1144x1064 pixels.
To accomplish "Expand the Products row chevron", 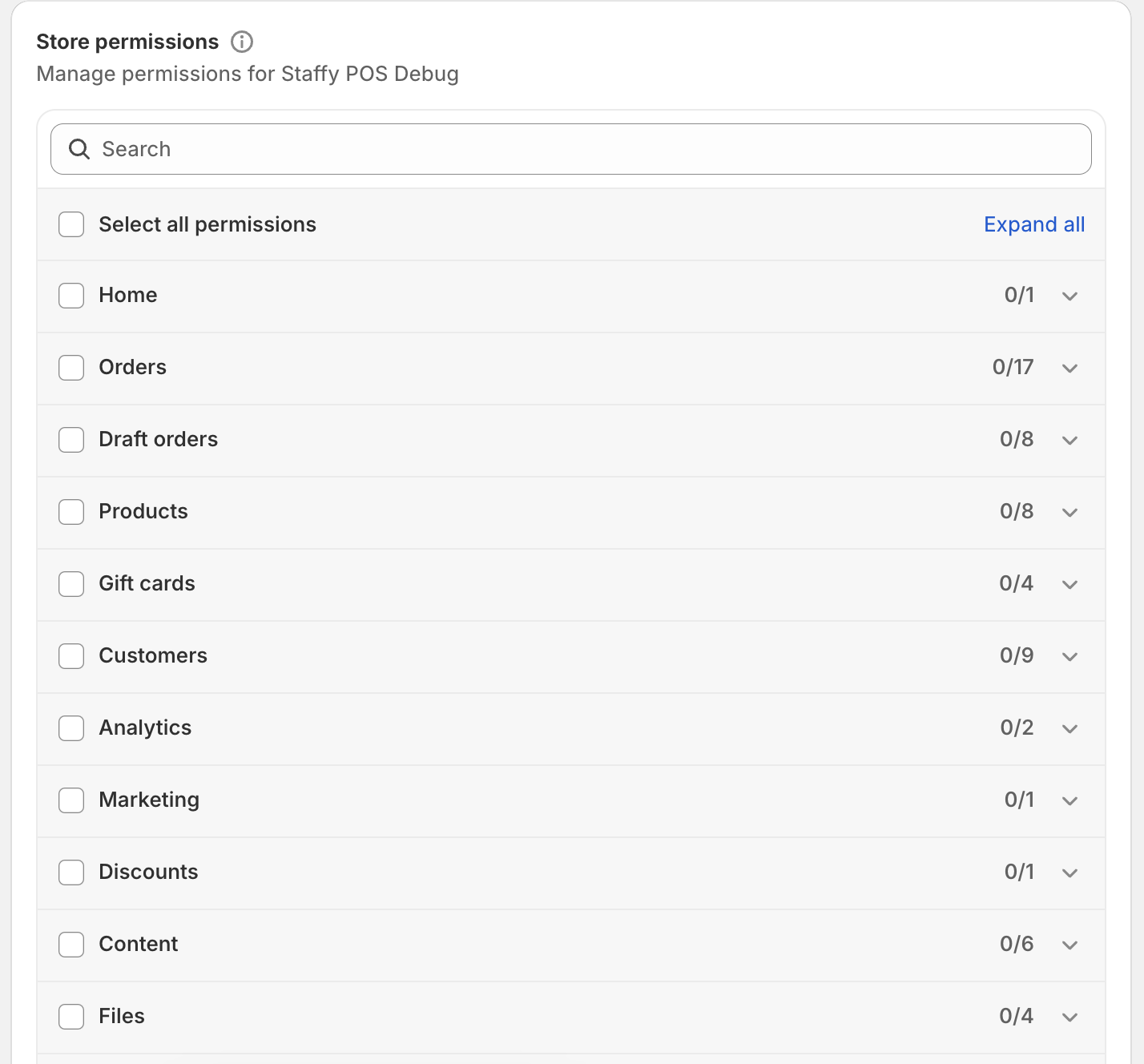I will tap(1069, 512).
